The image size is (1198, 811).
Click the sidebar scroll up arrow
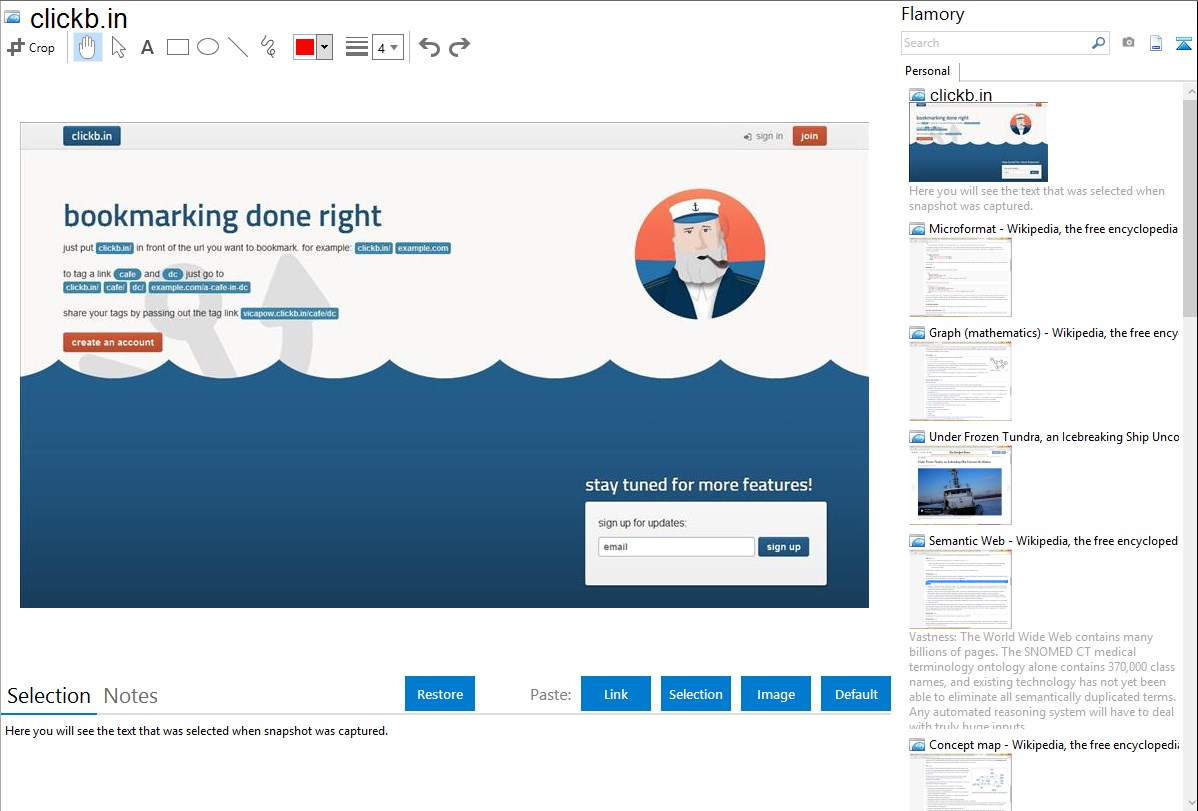(x=1190, y=91)
